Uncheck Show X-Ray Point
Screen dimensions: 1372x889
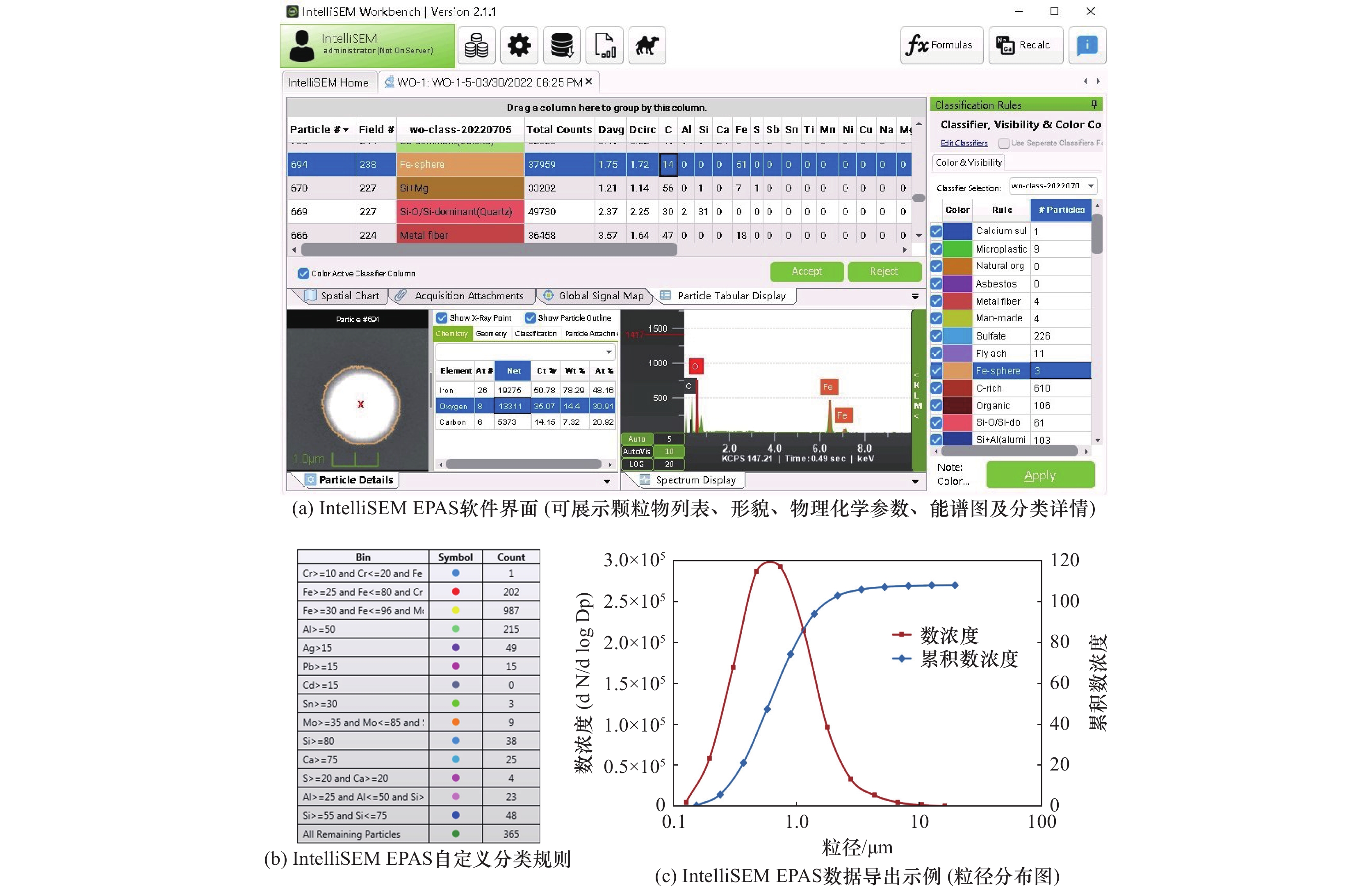(x=442, y=318)
